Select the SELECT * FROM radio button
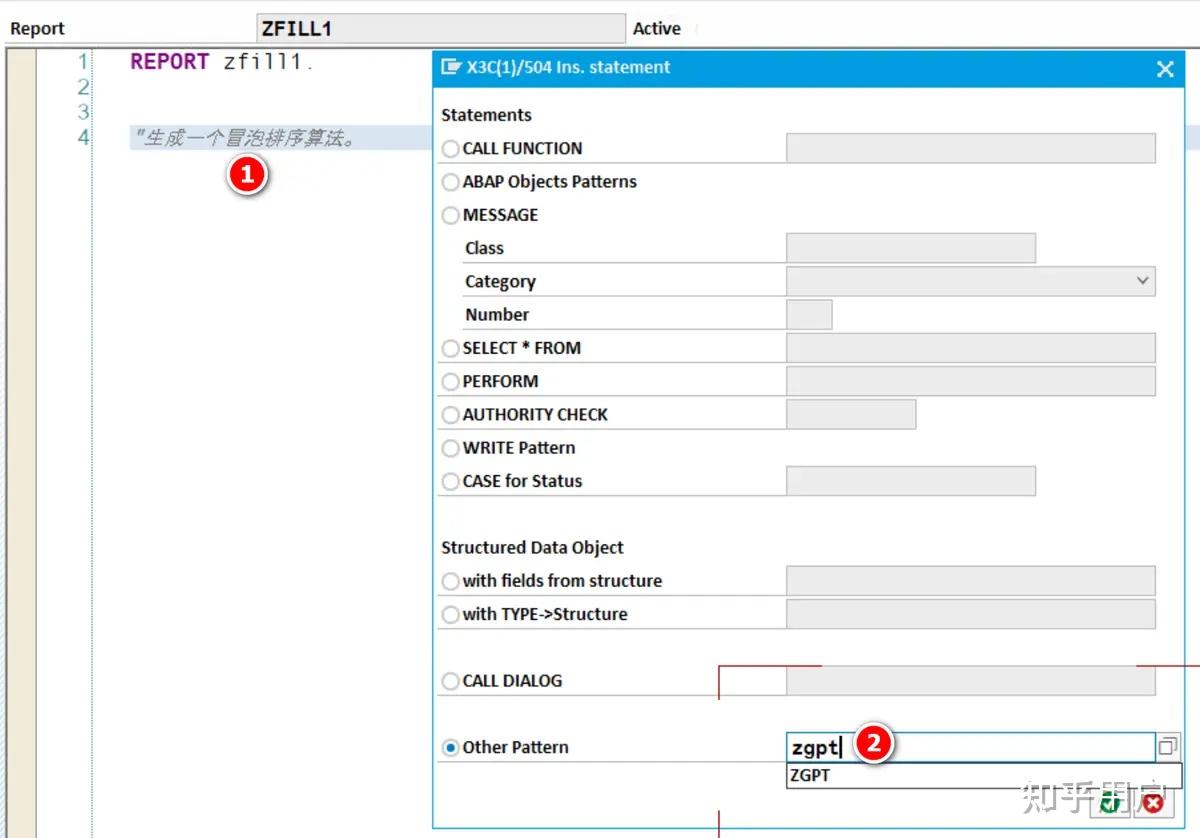This screenshot has height=838, width=1200. 450,348
